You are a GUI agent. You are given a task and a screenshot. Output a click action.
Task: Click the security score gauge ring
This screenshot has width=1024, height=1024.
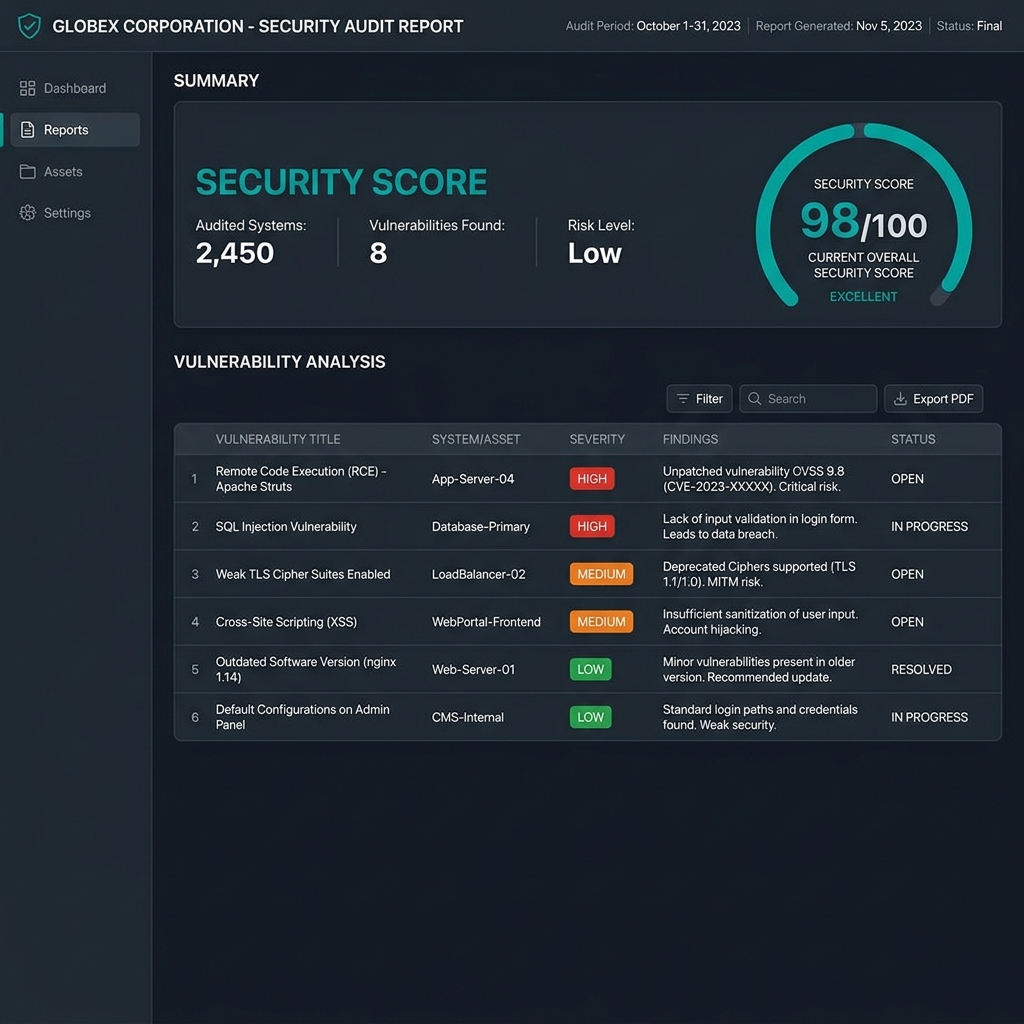pos(863,216)
